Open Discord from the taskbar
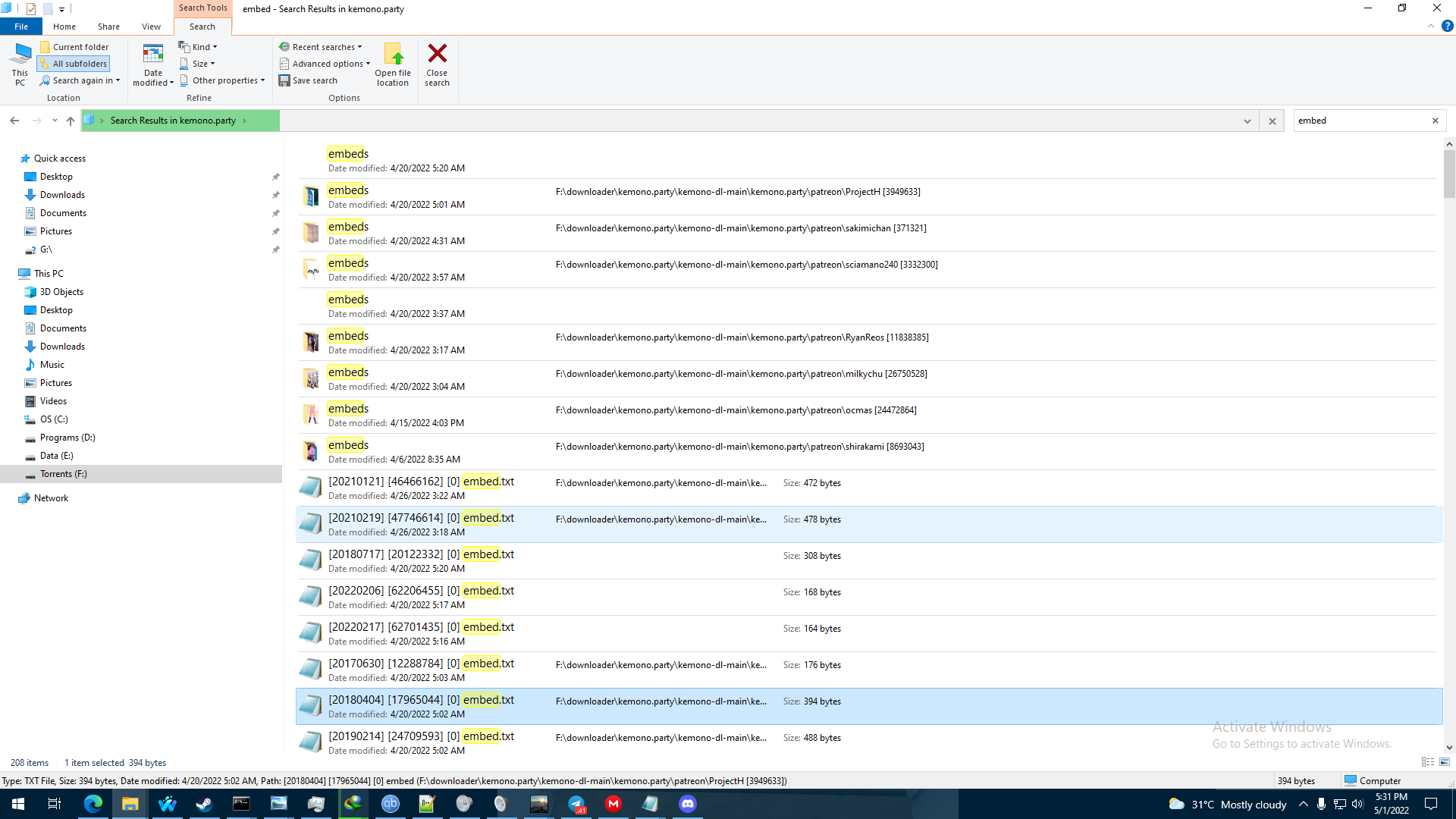The height and width of the screenshot is (819, 1456). pos(687,804)
